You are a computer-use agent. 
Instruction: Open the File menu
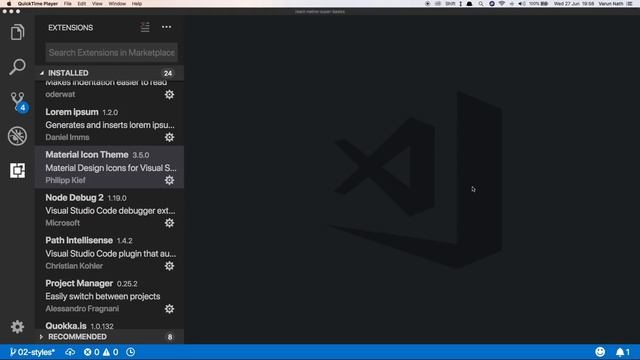[68, 4]
